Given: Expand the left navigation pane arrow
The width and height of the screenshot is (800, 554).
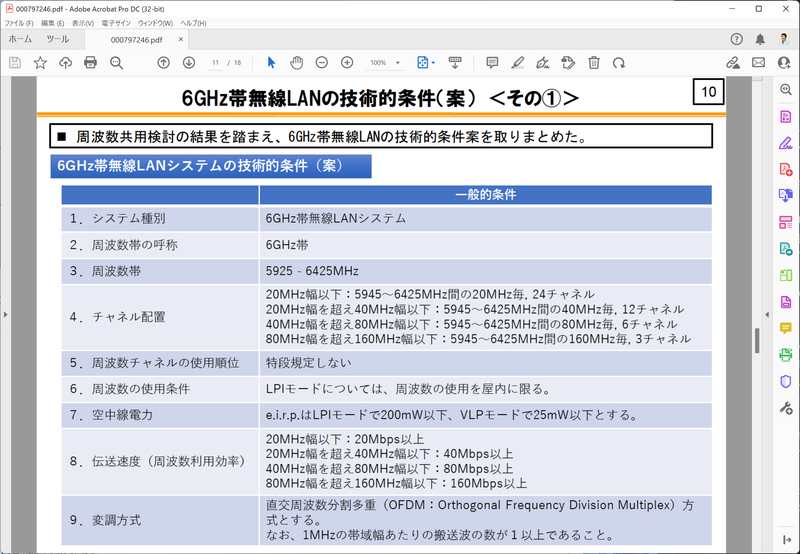Looking at the screenshot, I should point(5,315).
